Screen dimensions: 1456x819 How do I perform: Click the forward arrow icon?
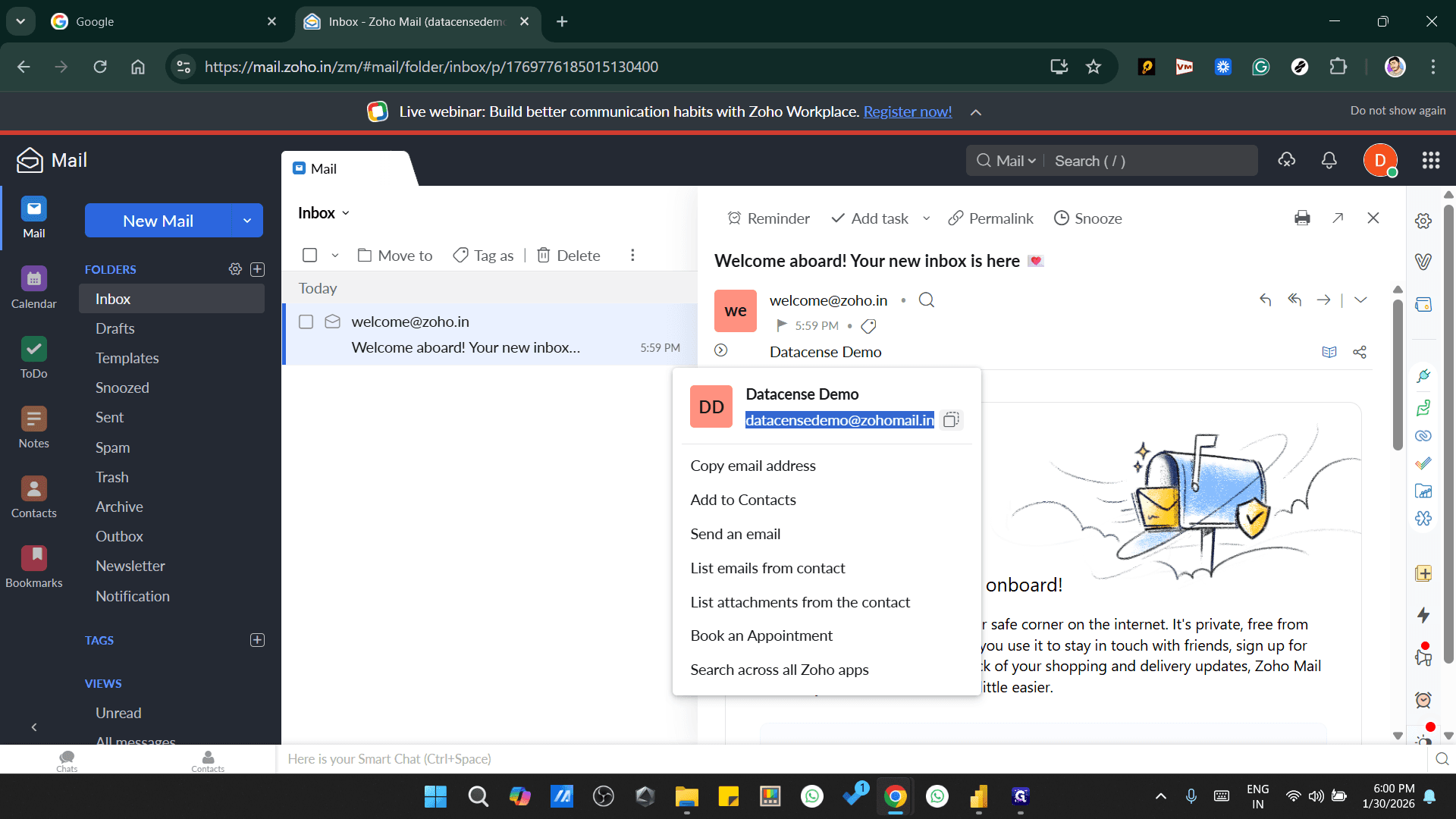coord(1323,300)
